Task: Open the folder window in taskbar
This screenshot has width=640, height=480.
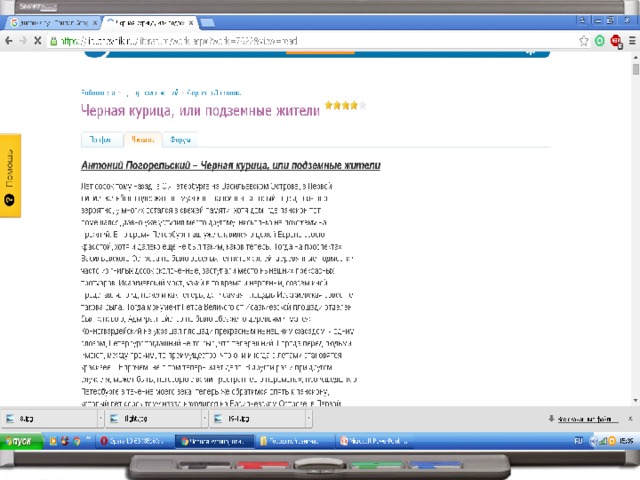Action: pyautogui.click(x=295, y=441)
